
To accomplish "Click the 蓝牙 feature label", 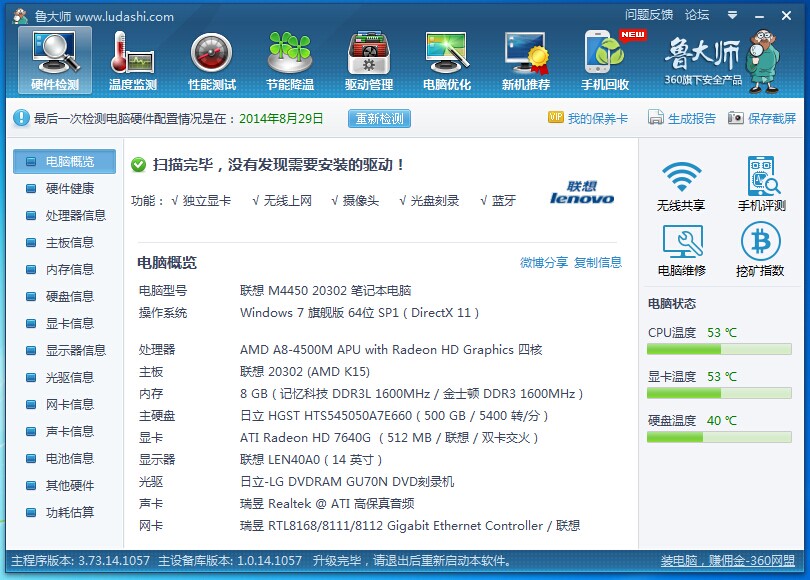I will point(504,200).
